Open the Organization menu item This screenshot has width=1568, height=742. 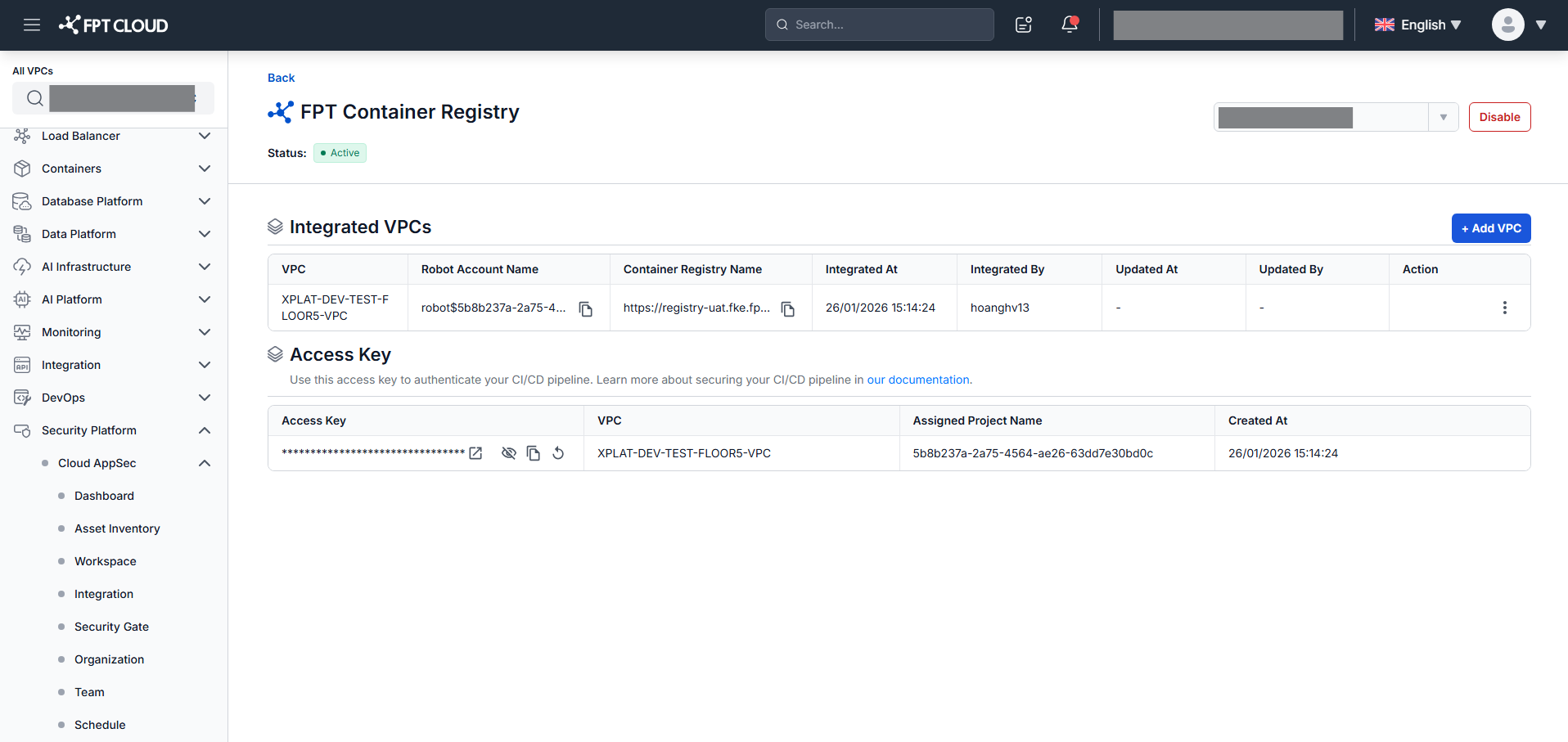click(x=109, y=659)
